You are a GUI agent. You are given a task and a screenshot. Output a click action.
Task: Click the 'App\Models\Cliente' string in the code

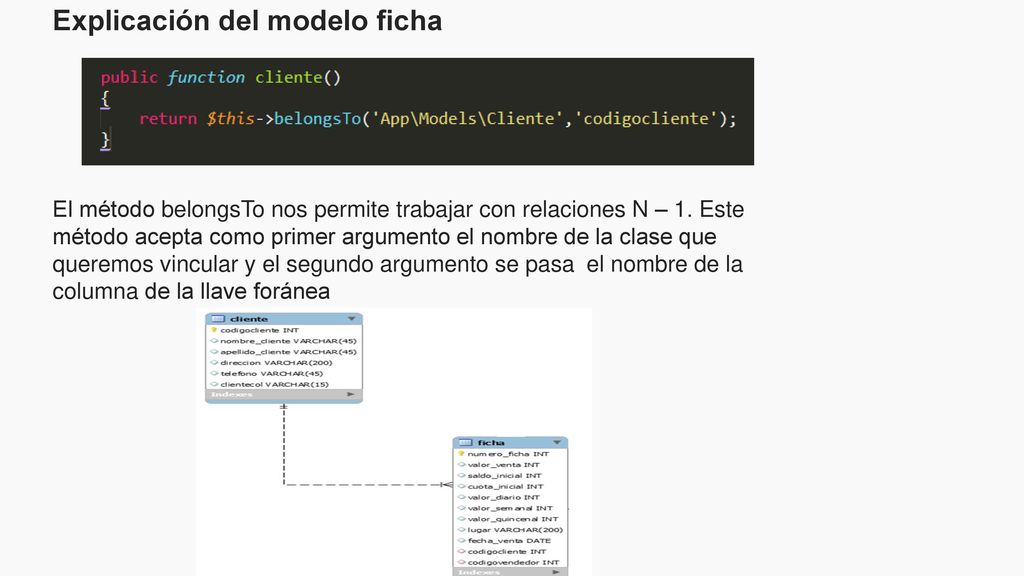(x=467, y=119)
